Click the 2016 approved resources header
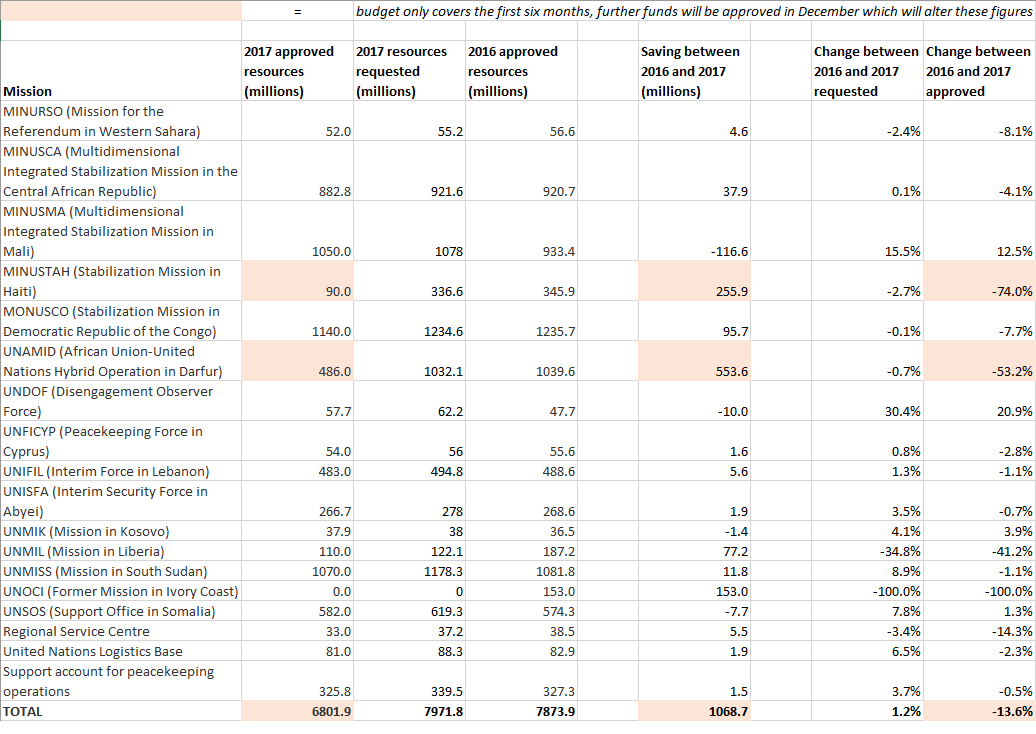The width and height of the screenshot is (1036, 734). tap(521, 71)
